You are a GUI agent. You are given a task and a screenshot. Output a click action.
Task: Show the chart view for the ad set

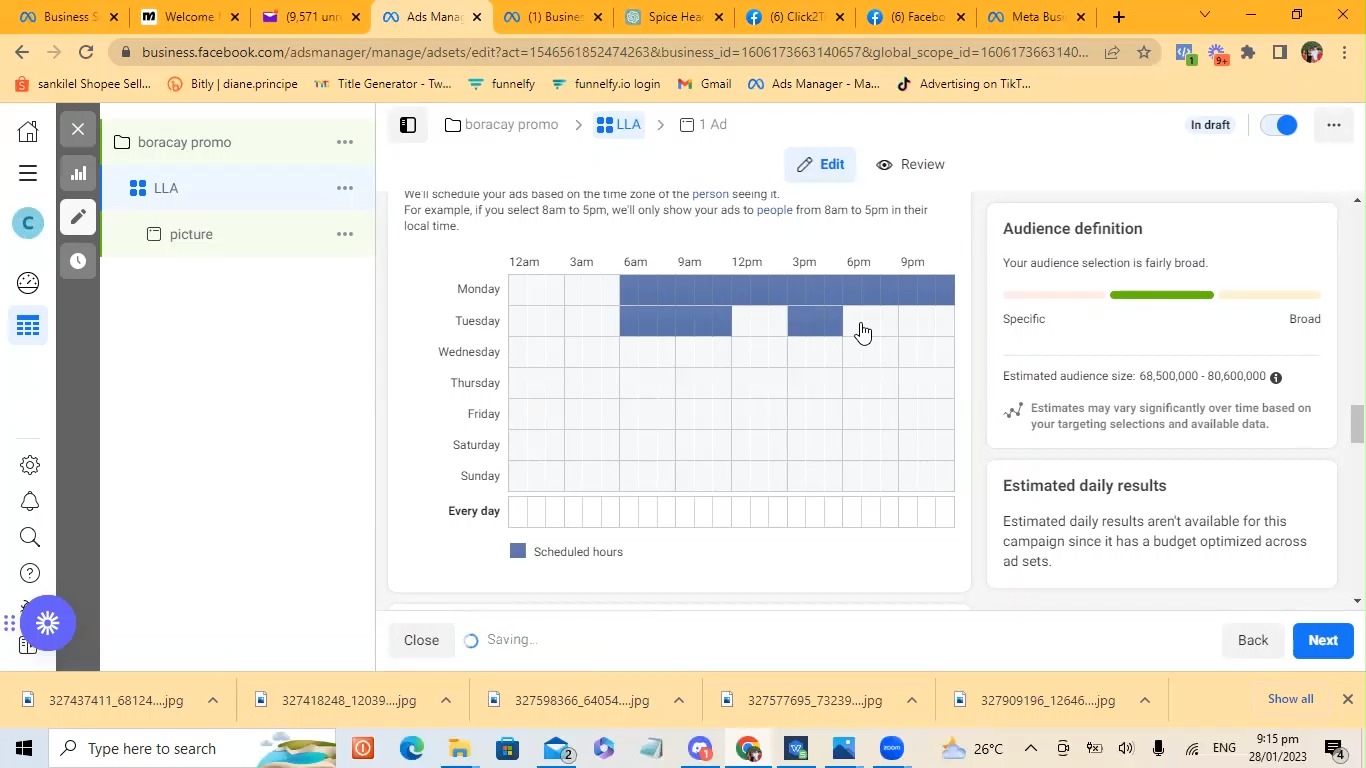point(78,173)
